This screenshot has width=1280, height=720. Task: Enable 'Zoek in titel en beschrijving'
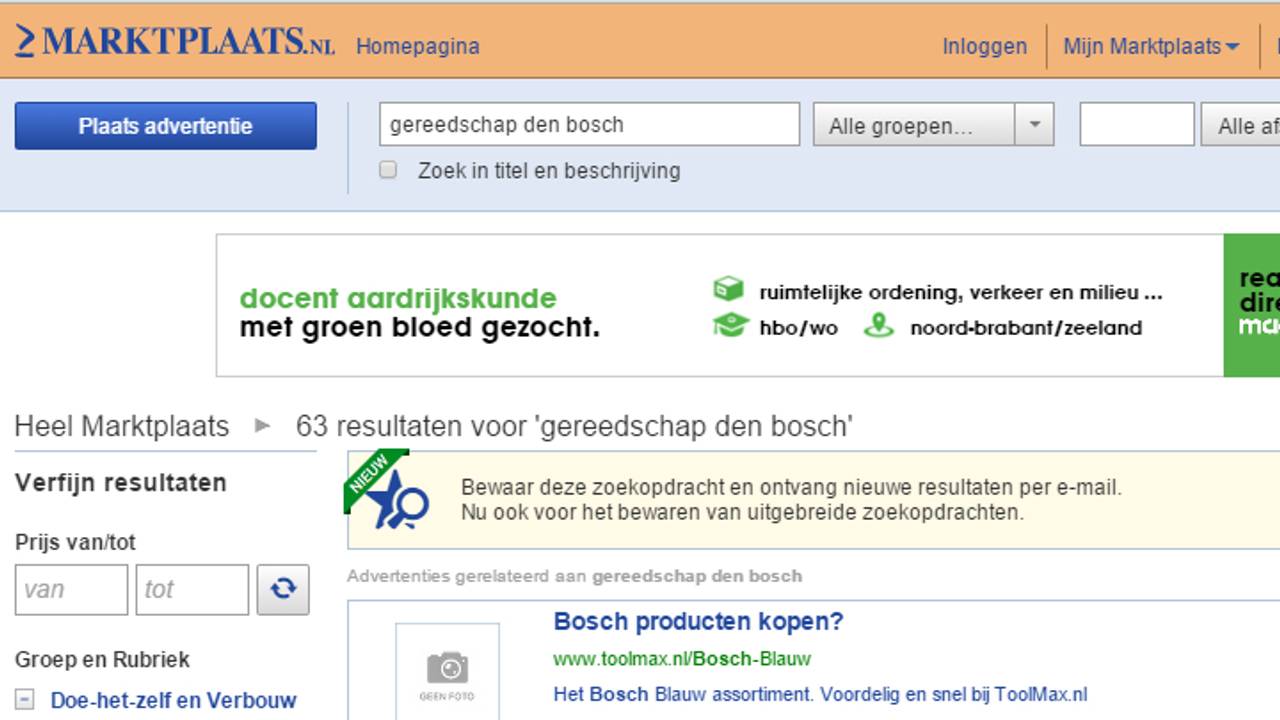click(x=388, y=170)
